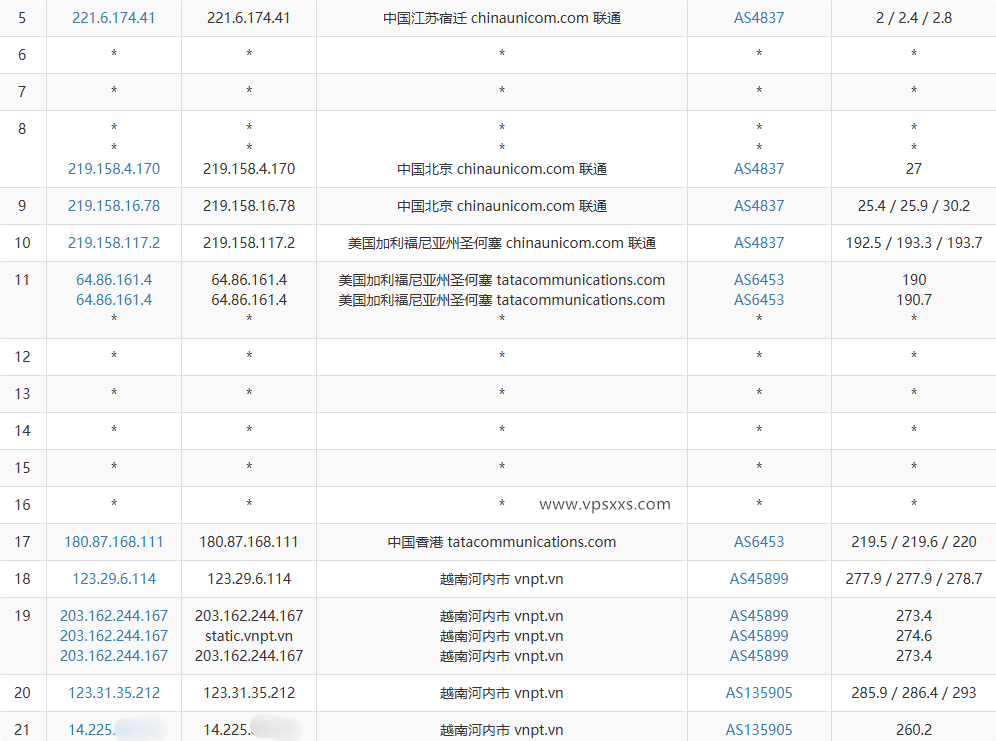Click the AS4837 link on hop 5
Viewport: 996px width, 741px height.
point(759,17)
